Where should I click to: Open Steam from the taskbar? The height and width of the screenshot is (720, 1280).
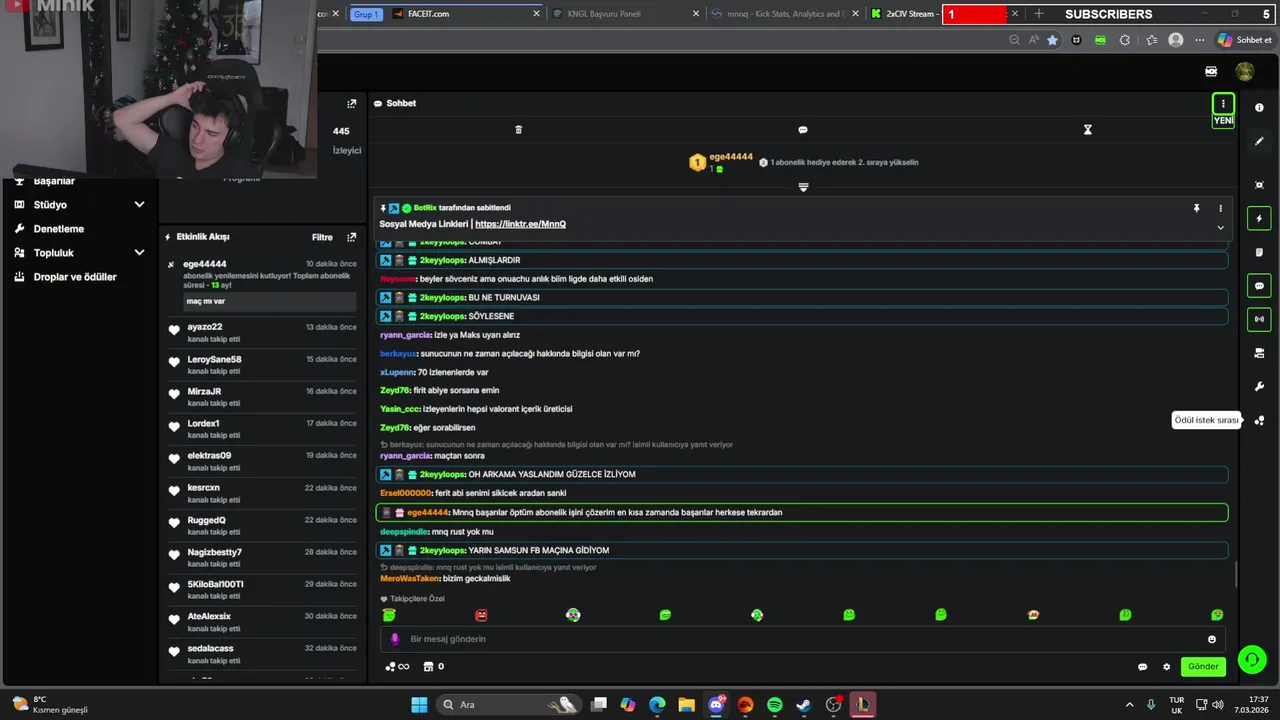[x=804, y=705]
